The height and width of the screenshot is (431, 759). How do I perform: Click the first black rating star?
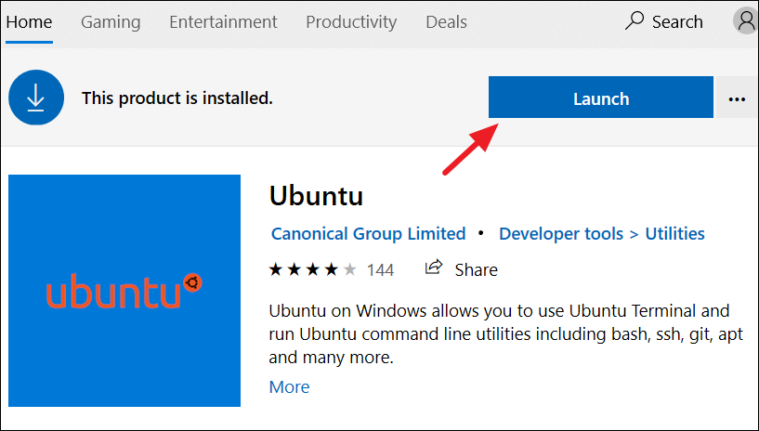click(x=276, y=269)
